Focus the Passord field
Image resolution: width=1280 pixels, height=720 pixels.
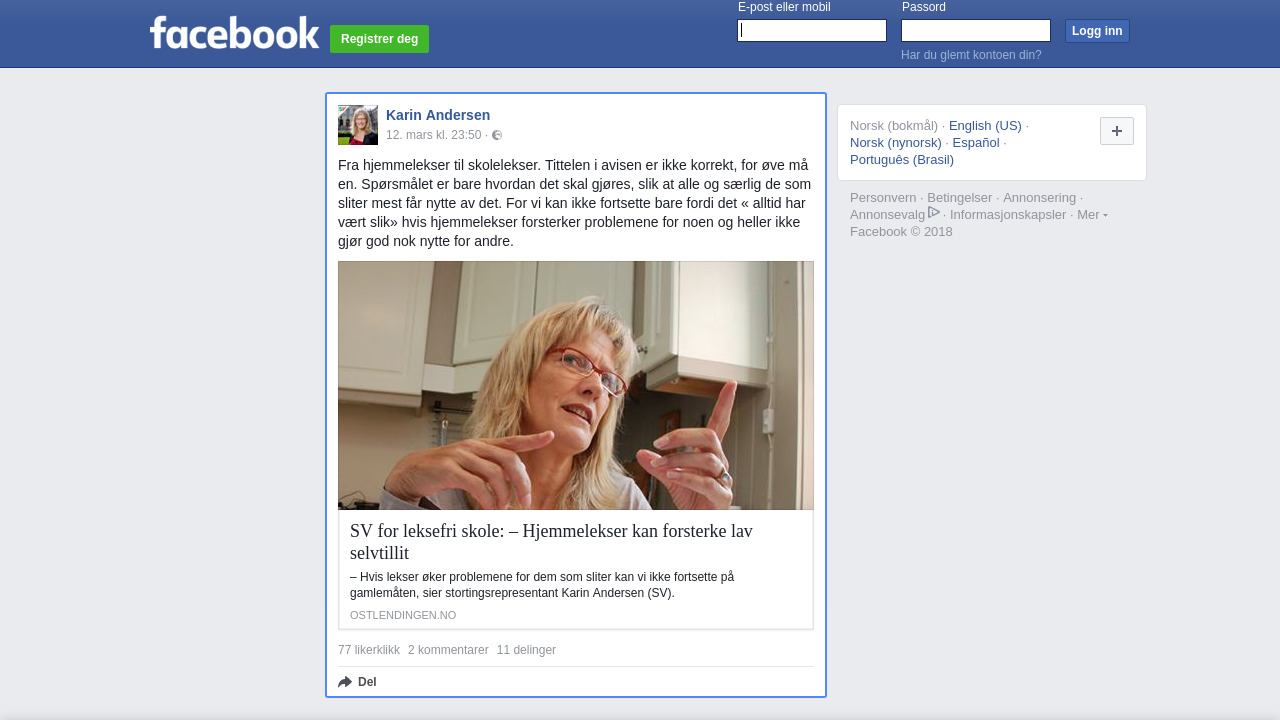[976, 31]
